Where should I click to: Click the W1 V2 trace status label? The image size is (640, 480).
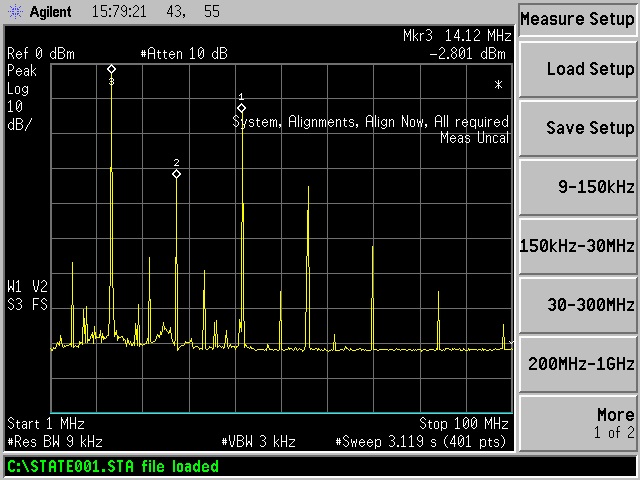27,287
